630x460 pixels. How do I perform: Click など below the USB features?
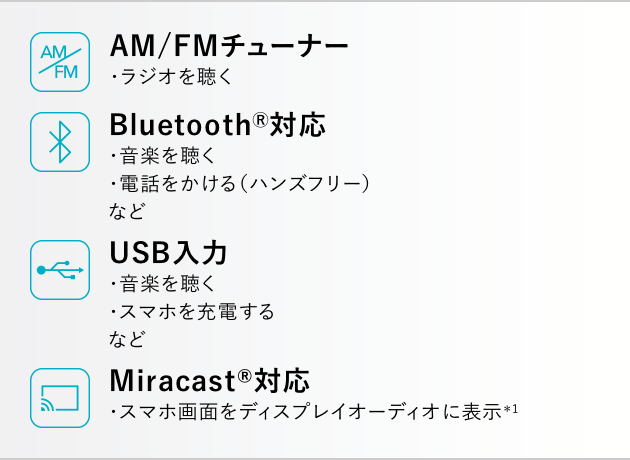click(x=127, y=338)
